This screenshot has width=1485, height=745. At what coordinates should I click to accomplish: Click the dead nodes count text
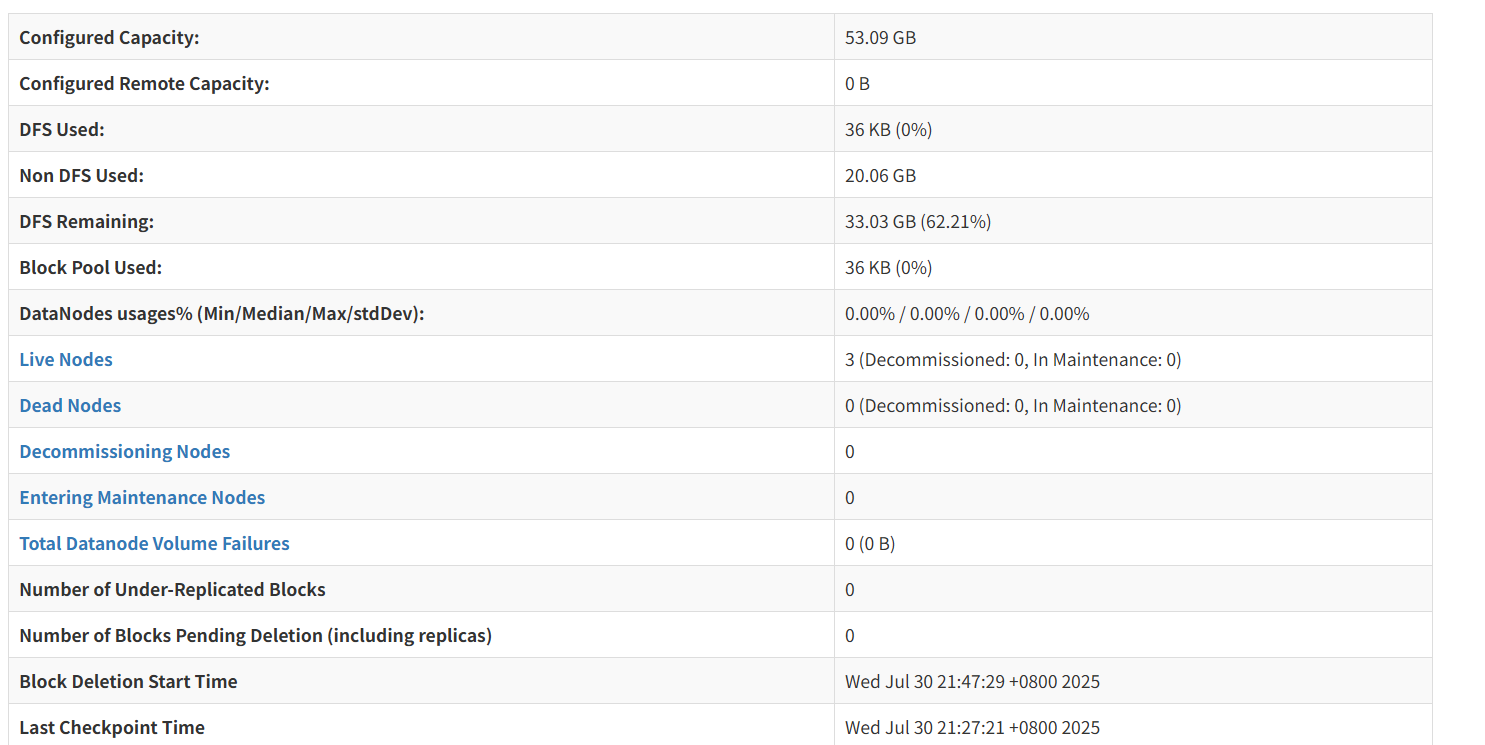pyautogui.click(x=1012, y=406)
